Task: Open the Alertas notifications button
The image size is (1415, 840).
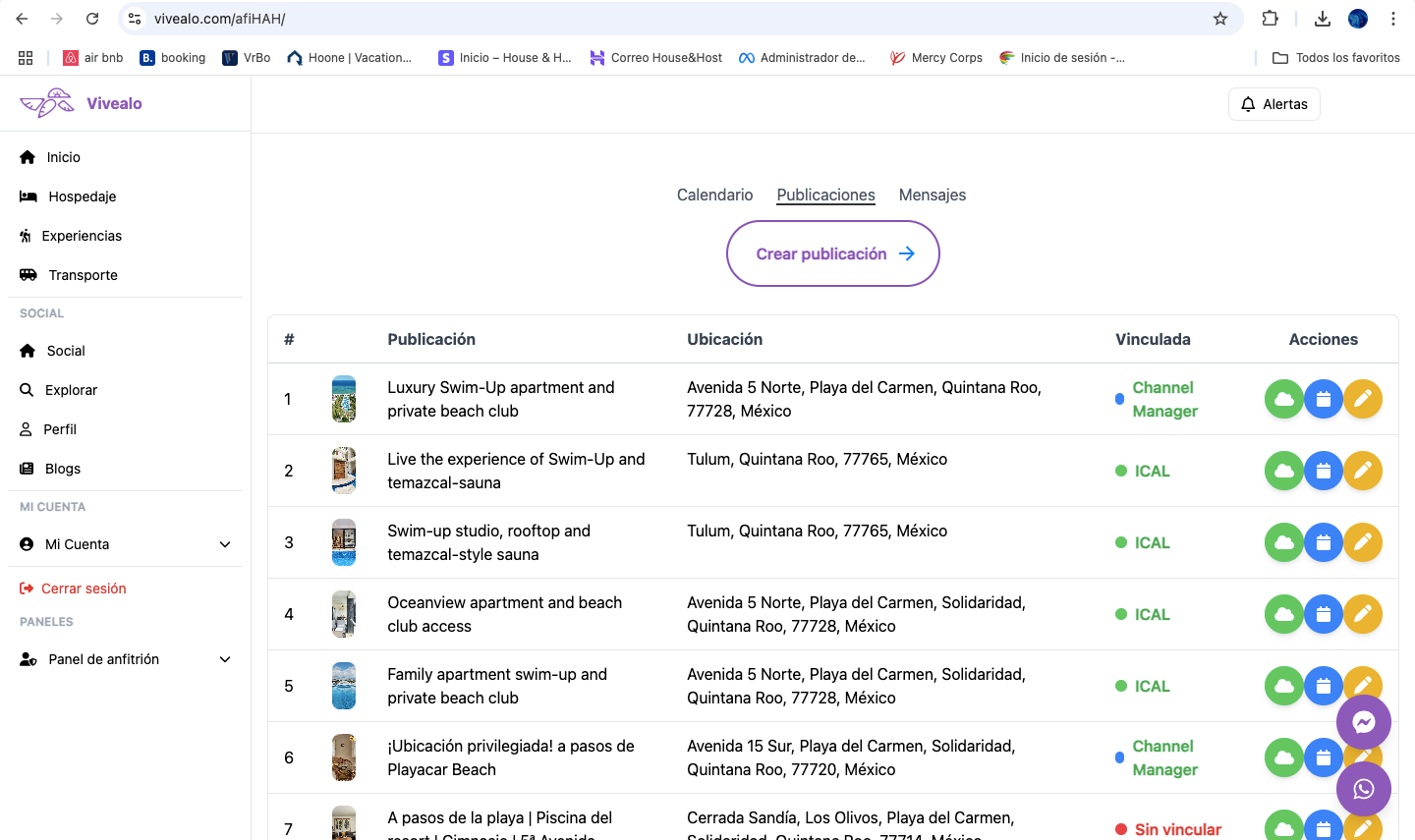Action: tap(1273, 104)
